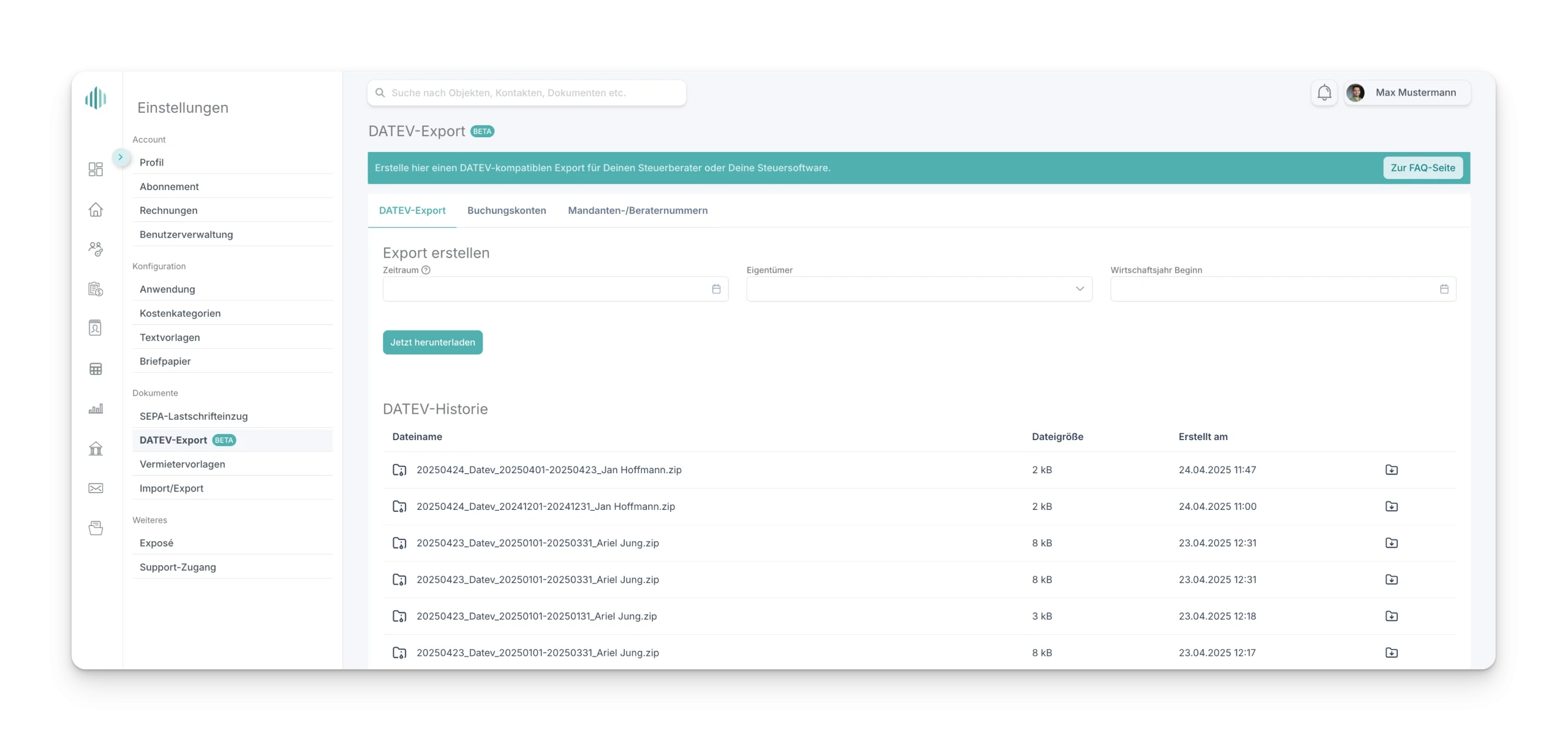Open the house icon in sidebar
Viewport: 1568px width, 741px height.
[96, 210]
